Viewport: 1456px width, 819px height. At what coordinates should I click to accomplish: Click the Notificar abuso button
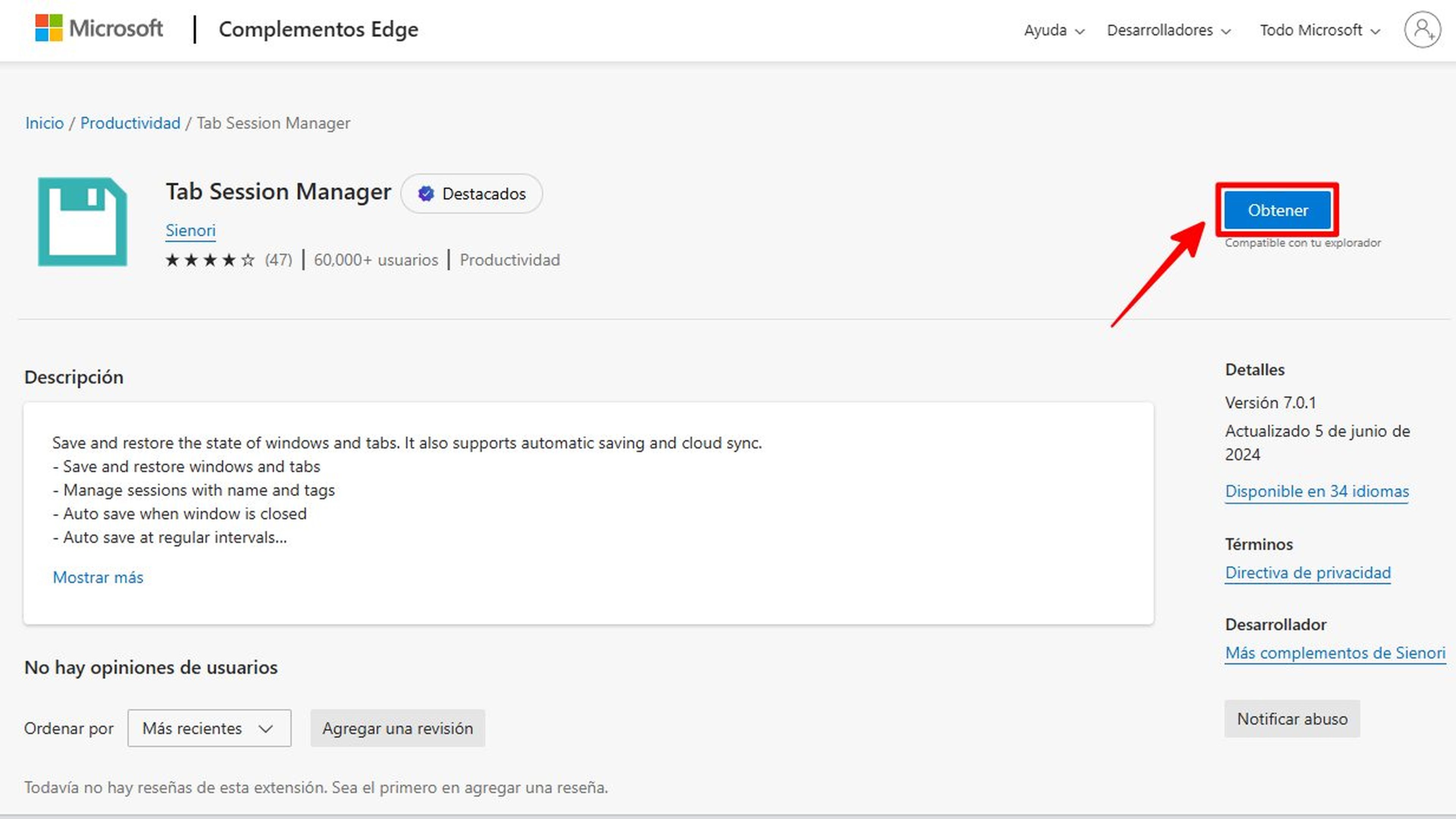point(1292,719)
